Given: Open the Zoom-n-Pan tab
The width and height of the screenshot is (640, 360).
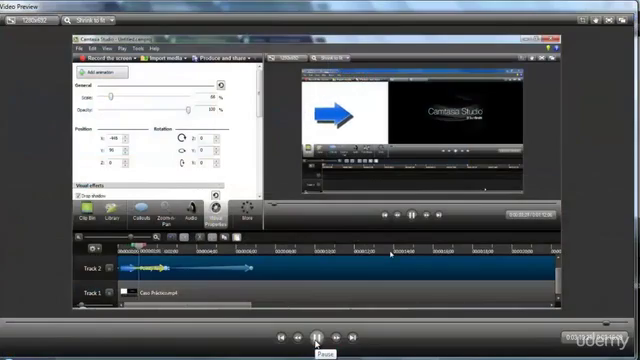Looking at the screenshot, I should pyautogui.click(x=166, y=214).
